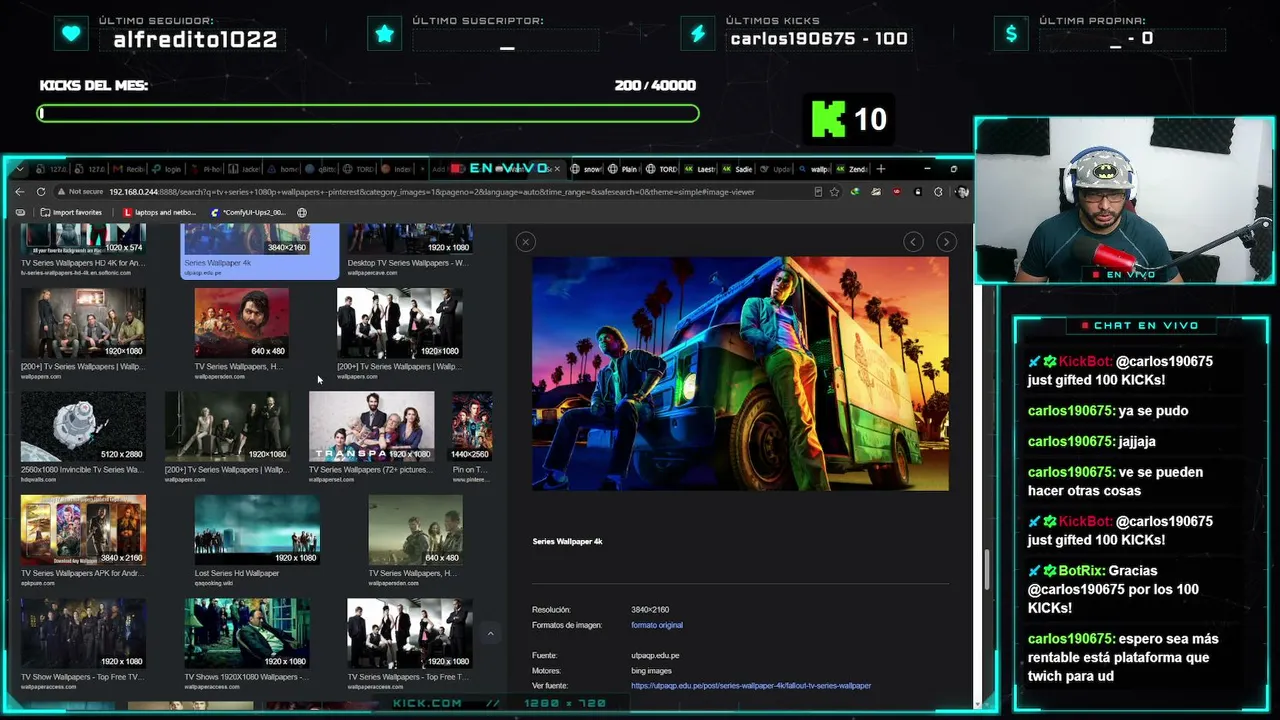Viewport: 1280px width, 720px height.
Task: Click the green Kick K logo
Action: 828,119
